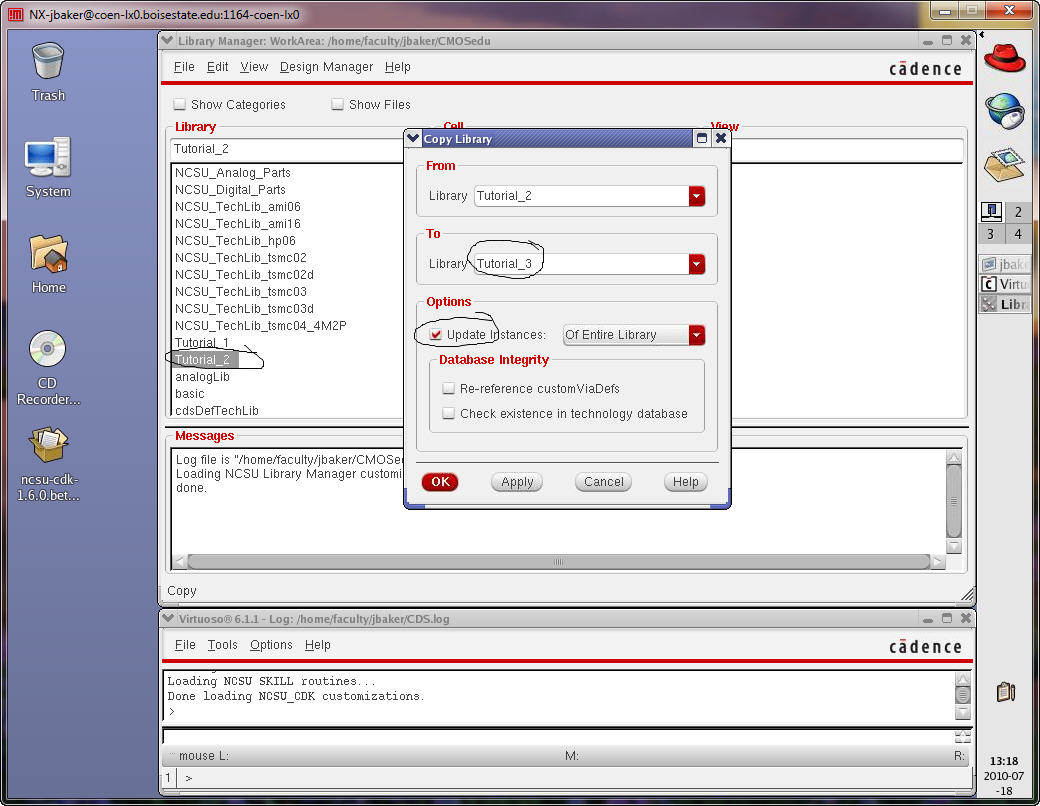Select NCSU_TechLib_tsmc04_4M2P library
This screenshot has width=1040, height=806.
click(261, 326)
